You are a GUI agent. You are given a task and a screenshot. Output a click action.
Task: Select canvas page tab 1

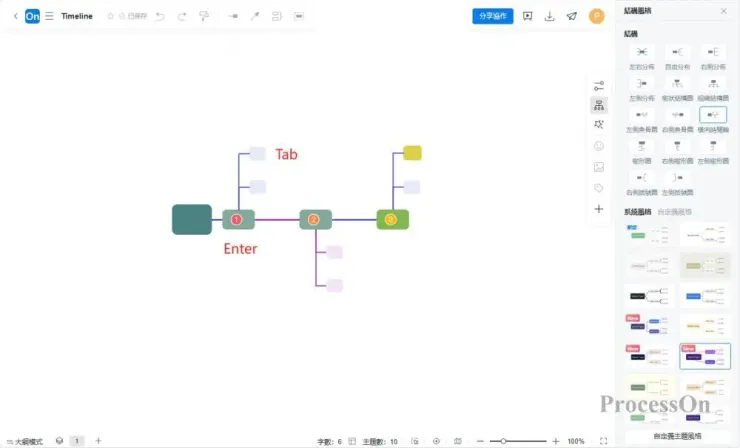(x=76, y=441)
